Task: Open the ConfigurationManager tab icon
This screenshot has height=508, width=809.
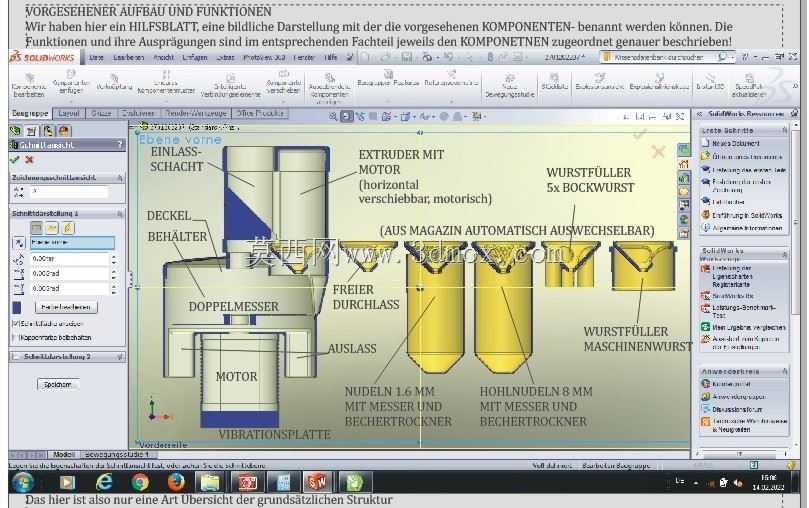Action: (x=48, y=131)
